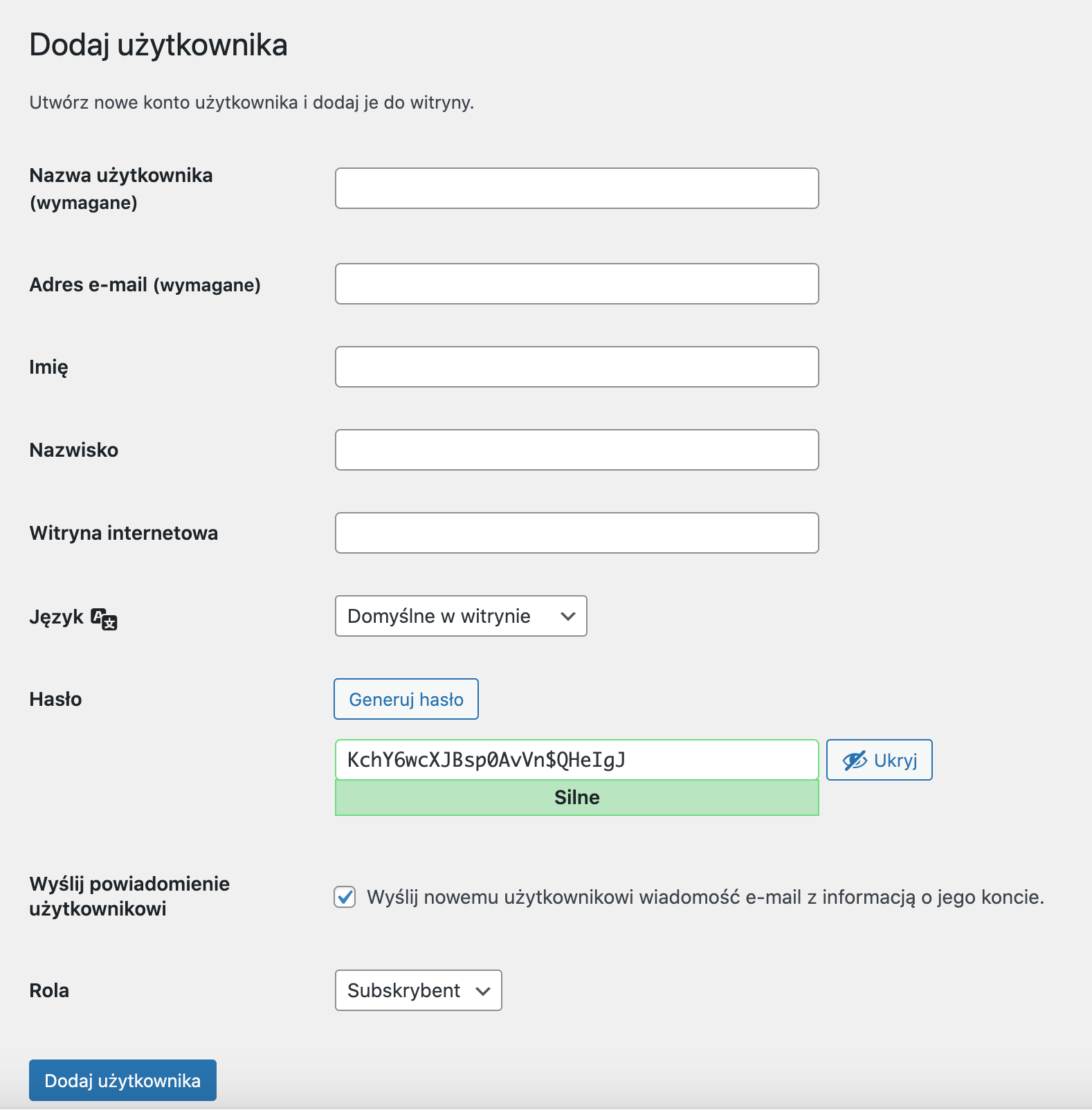
Task: Click into the Adres e-mail field
Action: coord(576,284)
